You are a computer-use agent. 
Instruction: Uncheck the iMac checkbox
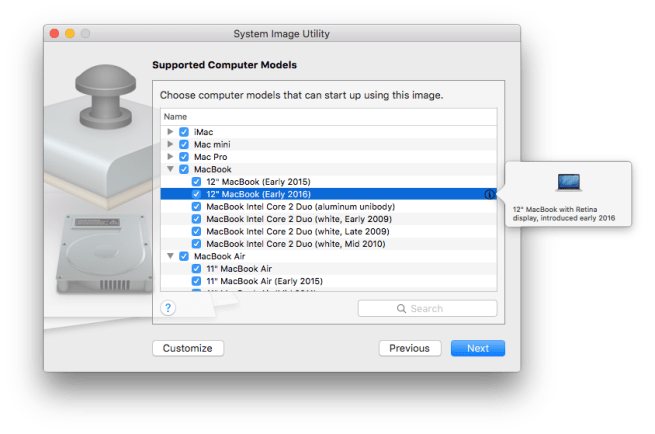[184, 132]
